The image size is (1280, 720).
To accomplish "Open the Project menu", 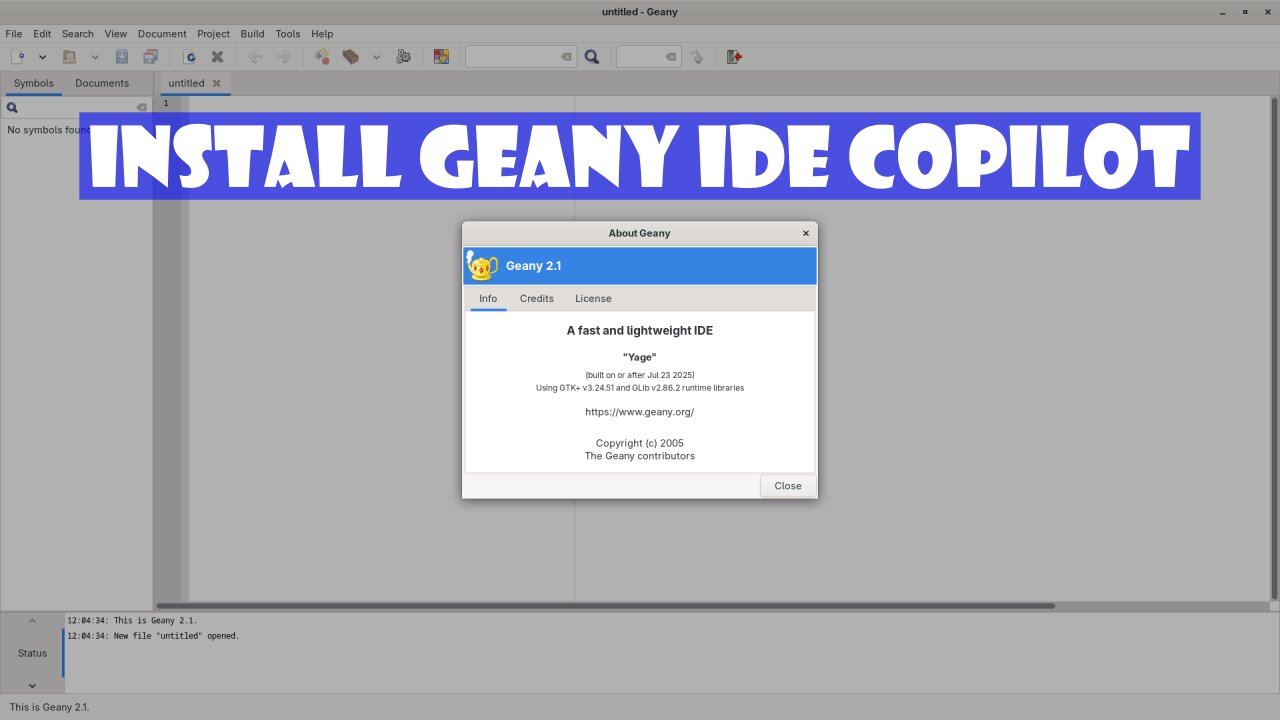I will click(x=213, y=33).
